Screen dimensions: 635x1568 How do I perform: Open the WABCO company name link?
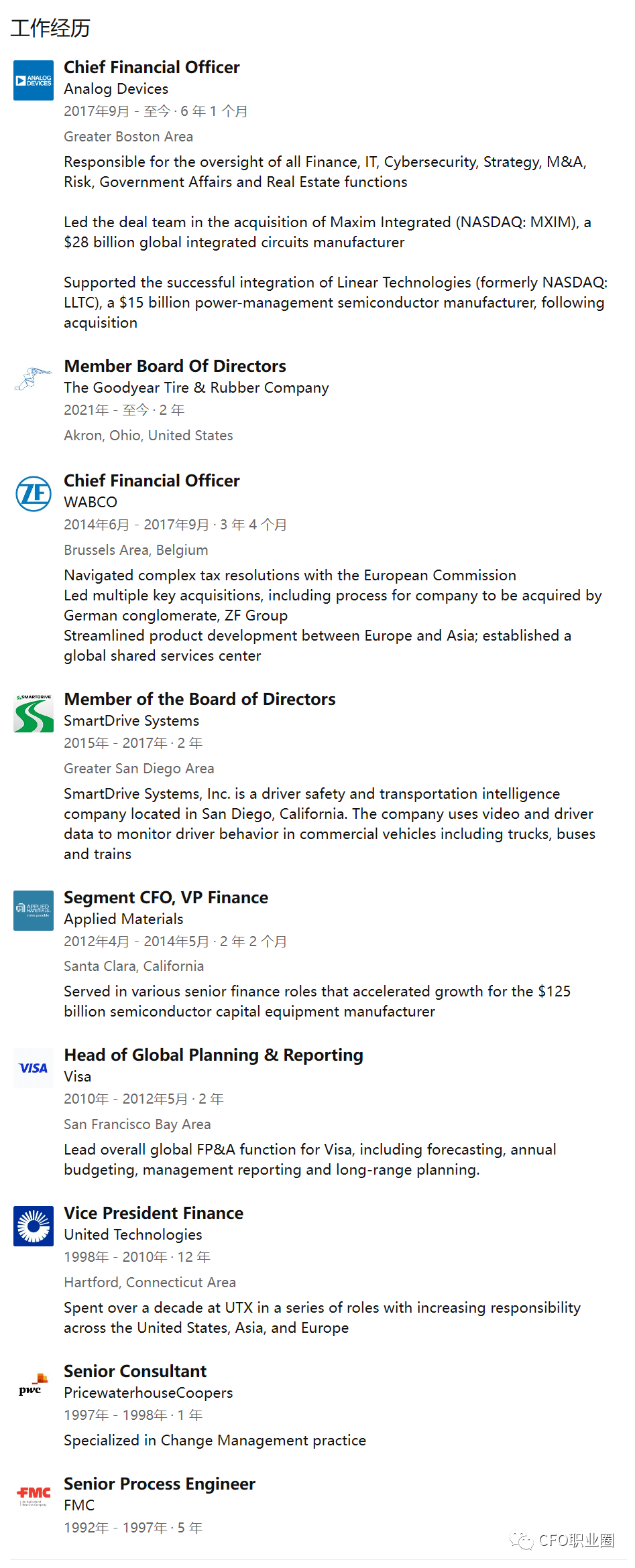click(x=91, y=503)
